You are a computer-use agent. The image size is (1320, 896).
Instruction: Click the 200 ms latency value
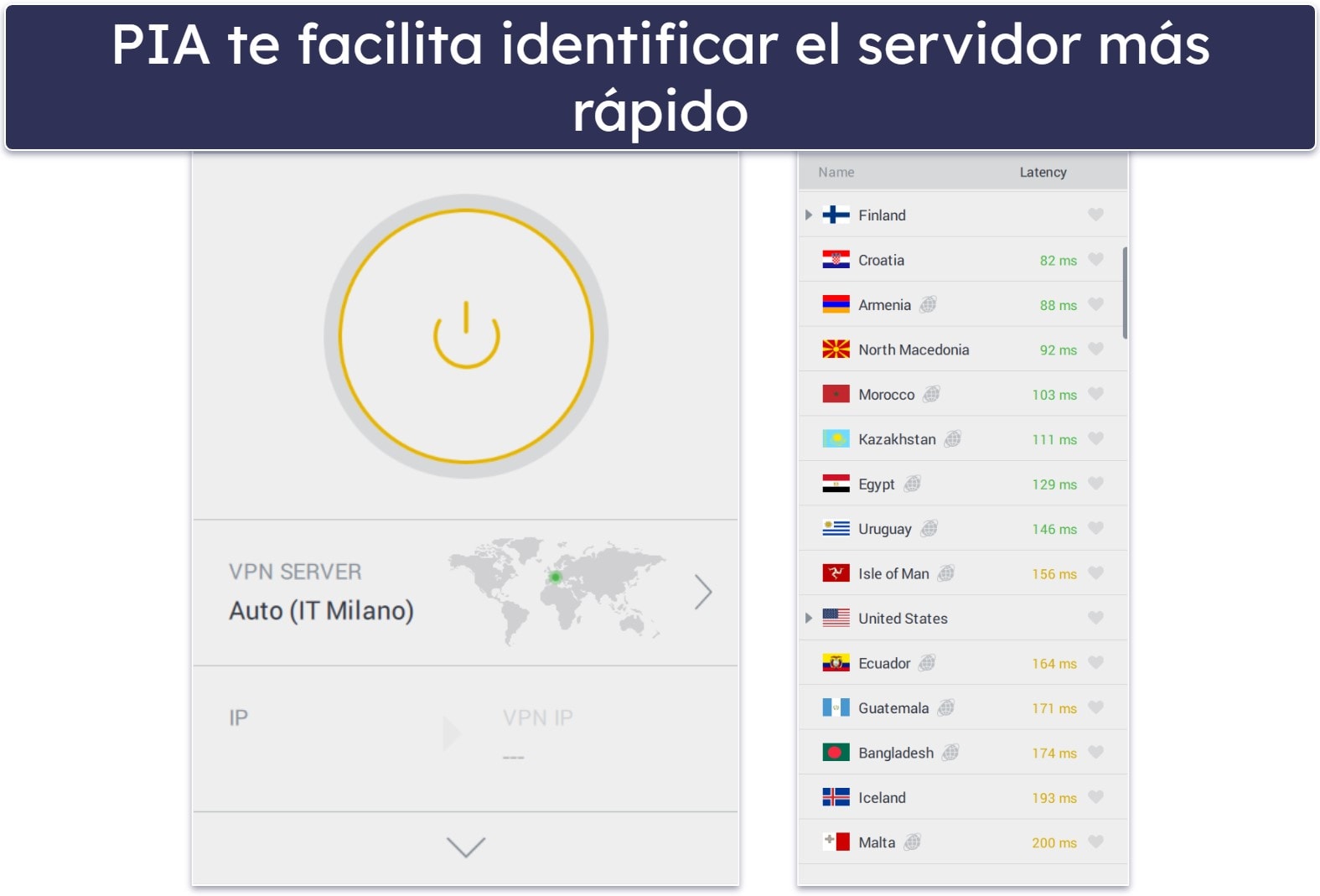tap(1054, 843)
